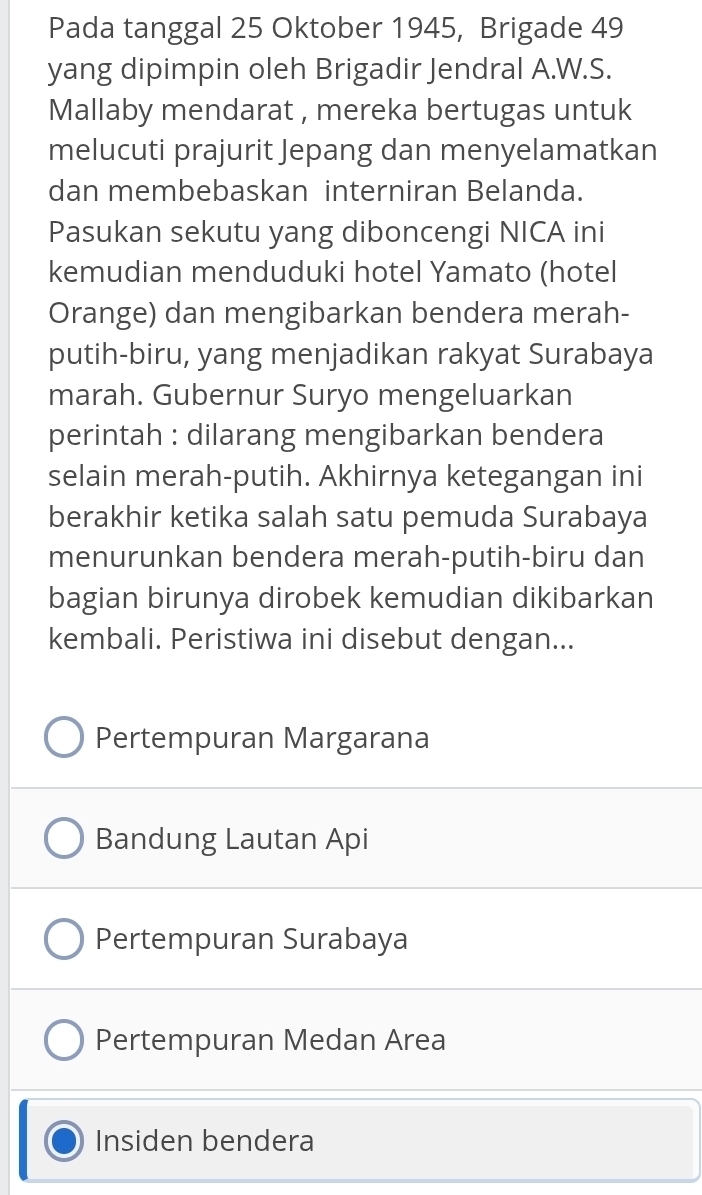Click the empty area right of Pertempuran Surabaya
The image size is (702, 1195).
[555, 939]
